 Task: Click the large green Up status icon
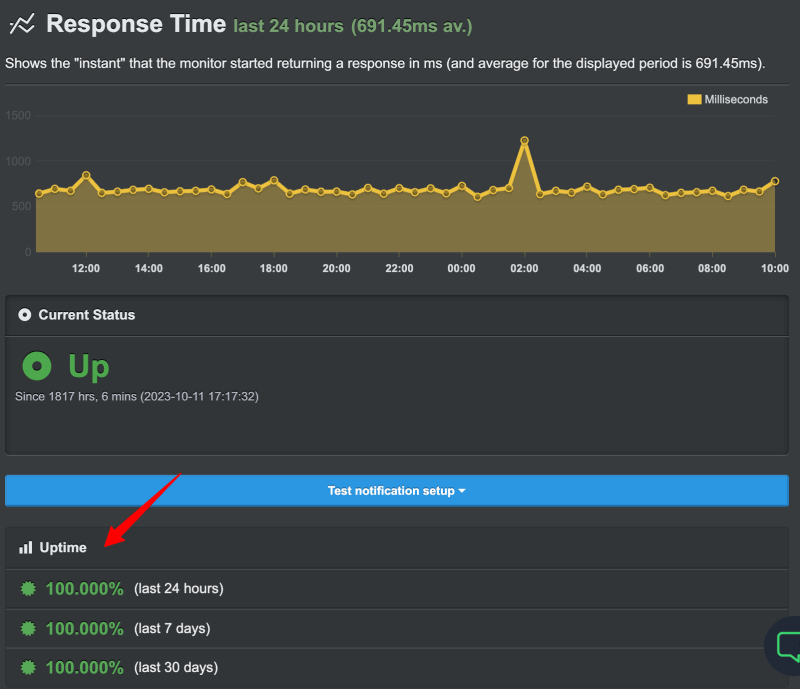[37, 366]
